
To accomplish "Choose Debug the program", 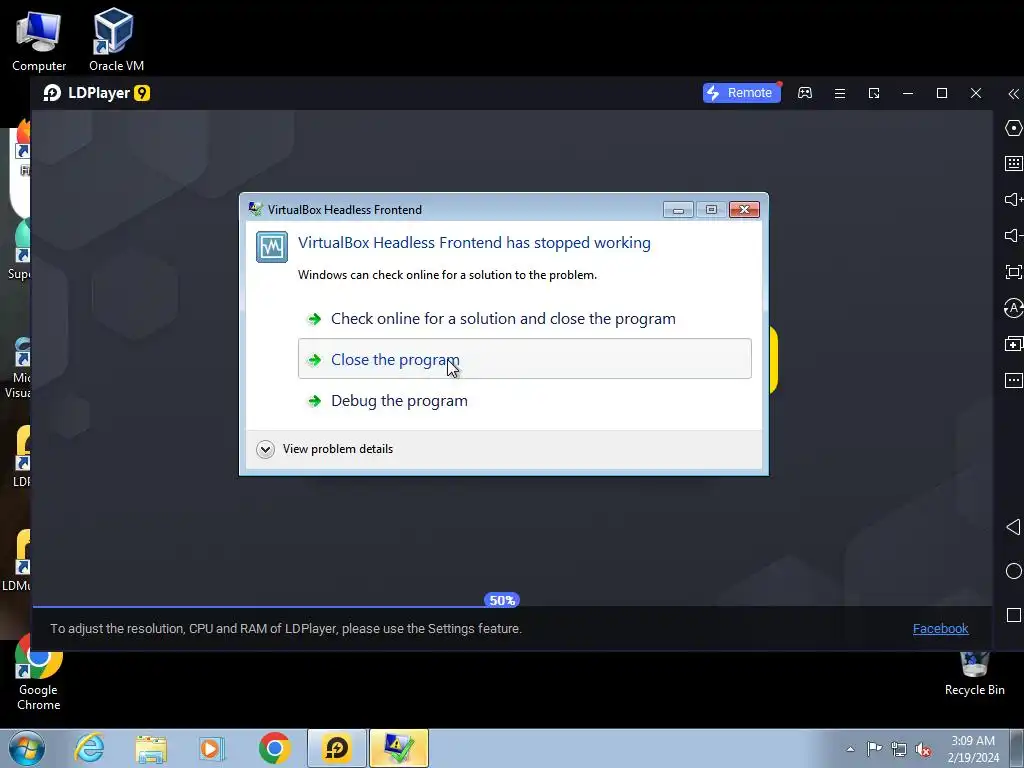I will click(x=524, y=400).
